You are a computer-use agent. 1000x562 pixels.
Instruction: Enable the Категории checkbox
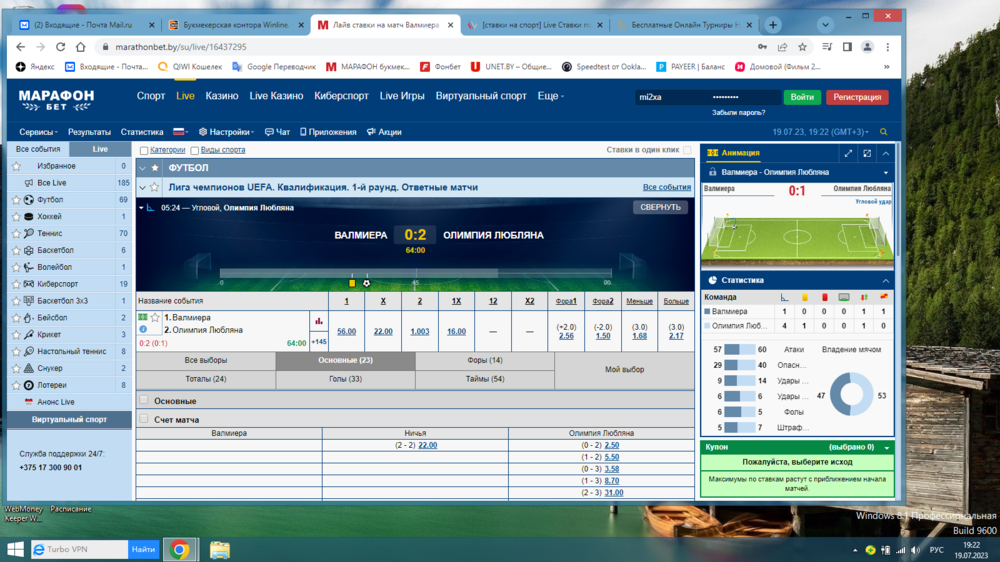[144, 150]
